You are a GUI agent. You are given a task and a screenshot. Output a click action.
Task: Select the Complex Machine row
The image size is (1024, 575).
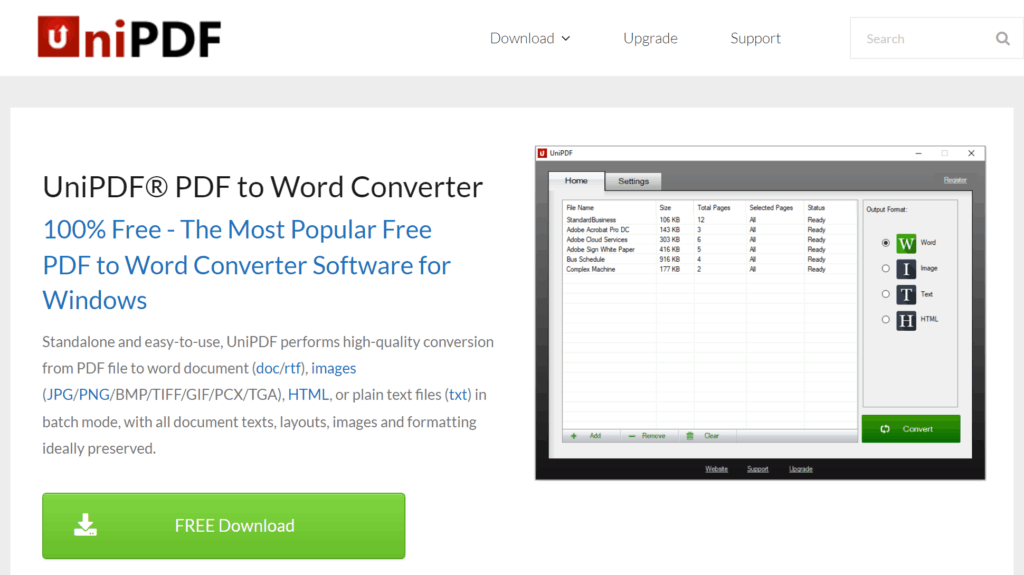click(709, 269)
